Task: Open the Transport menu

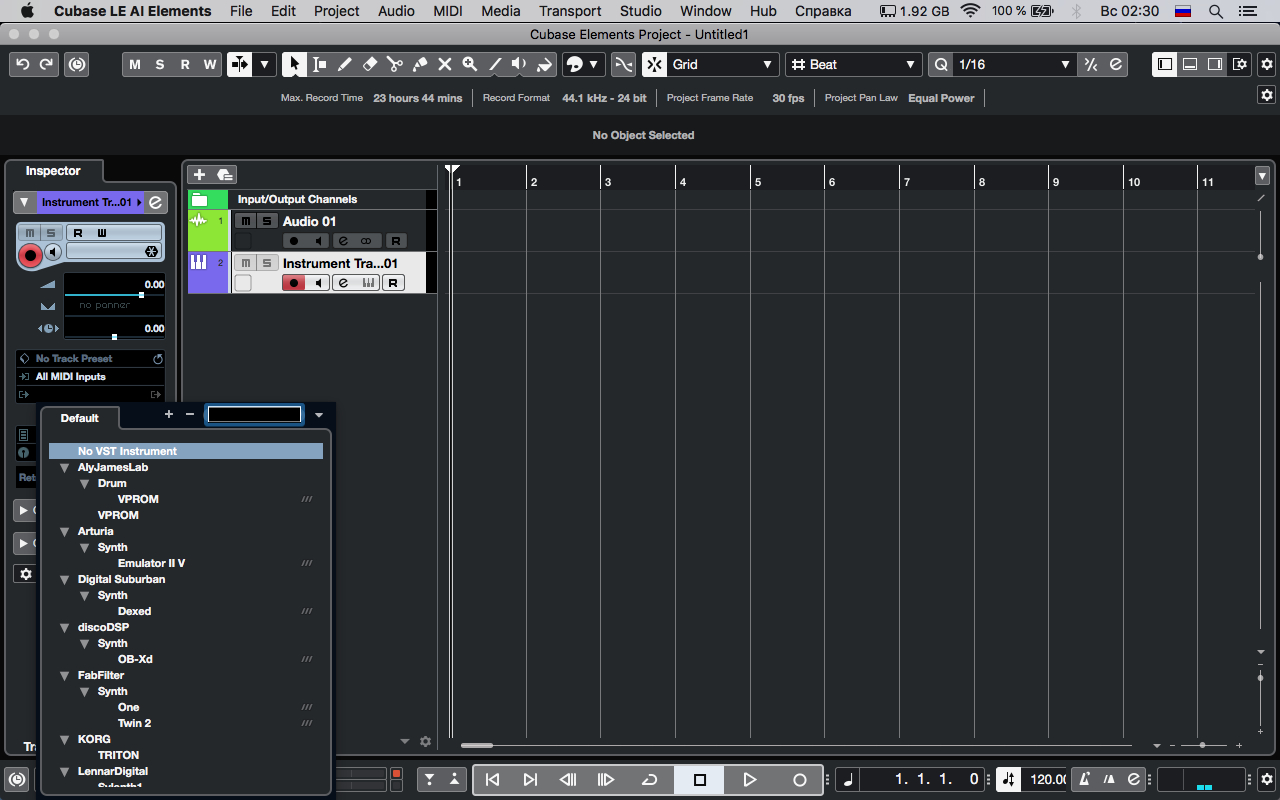Action: 570,11
